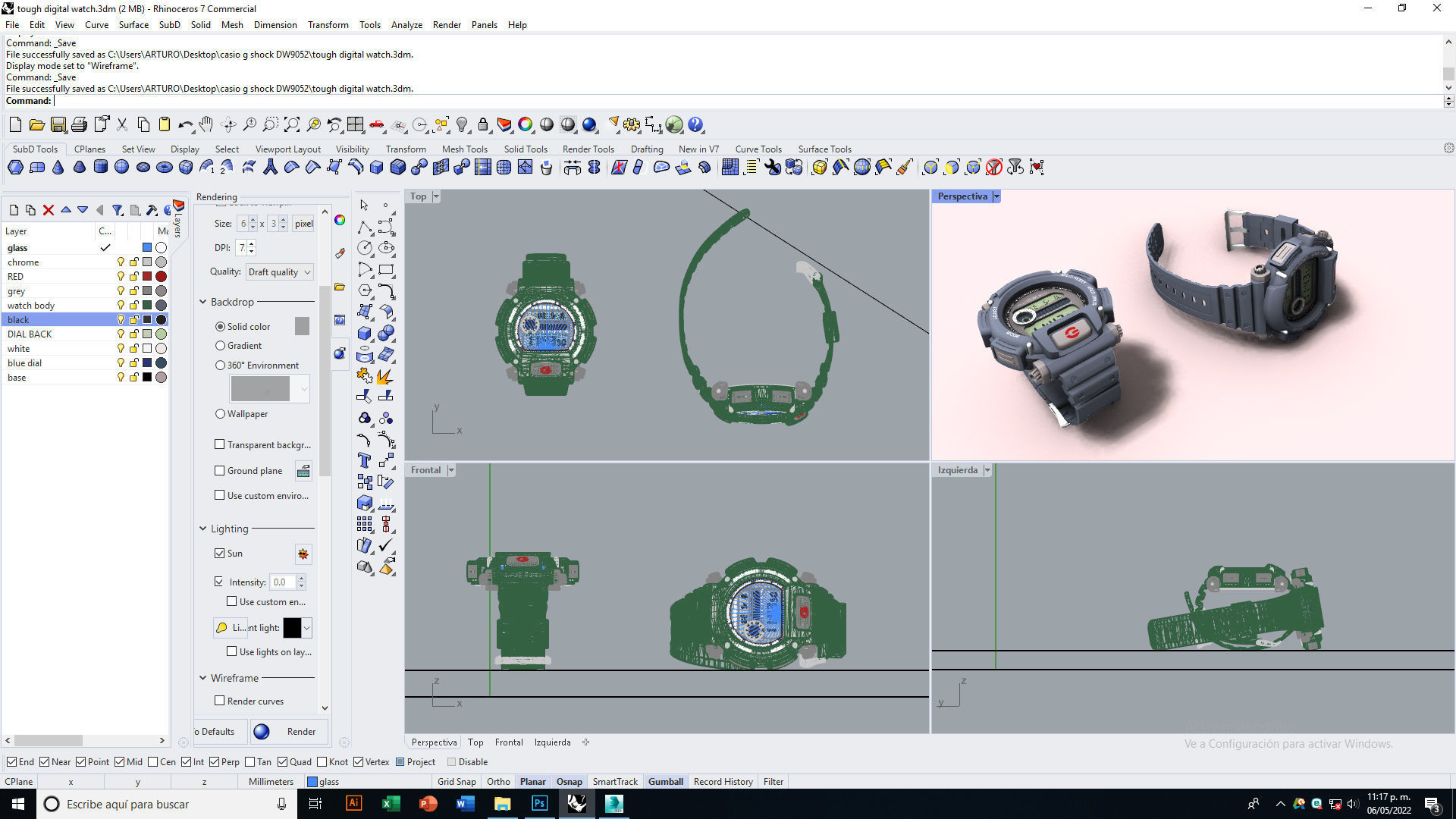Click the move layer up arrow icon
Screen dimensions: 1456x819
click(x=66, y=210)
